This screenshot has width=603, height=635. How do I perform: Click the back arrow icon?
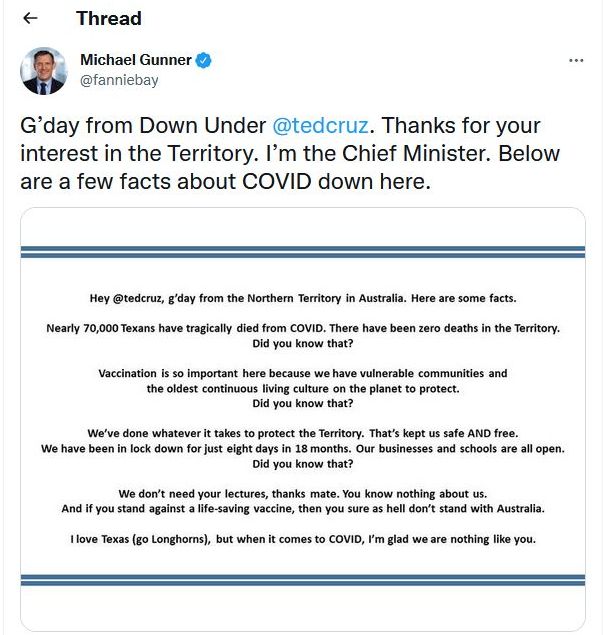[x=30, y=18]
